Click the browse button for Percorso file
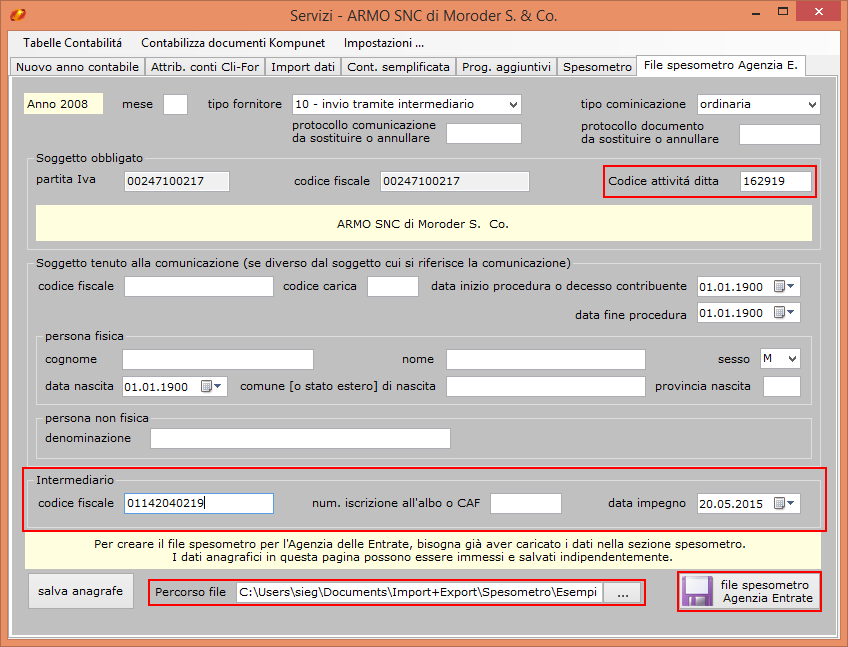The image size is (848, 647). (623, 593)
